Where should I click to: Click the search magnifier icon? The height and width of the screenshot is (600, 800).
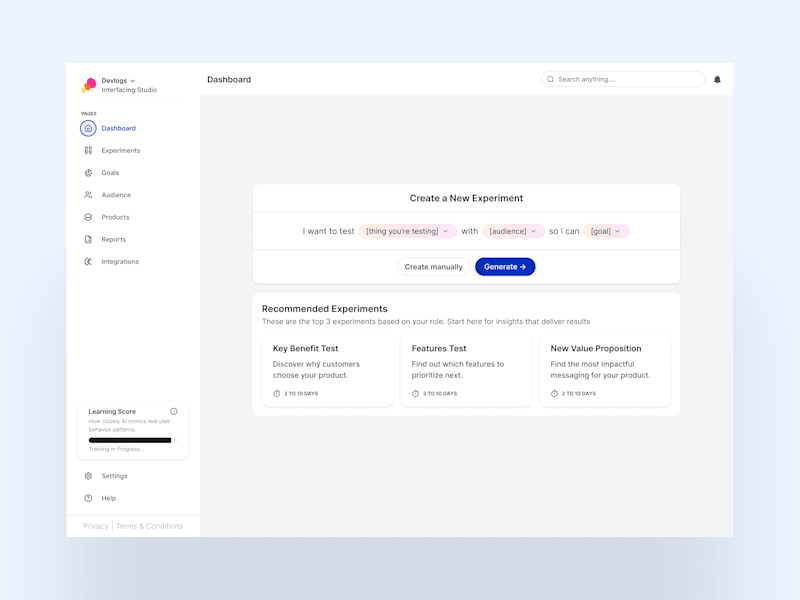pyautogui.click(x=551, y=79)
